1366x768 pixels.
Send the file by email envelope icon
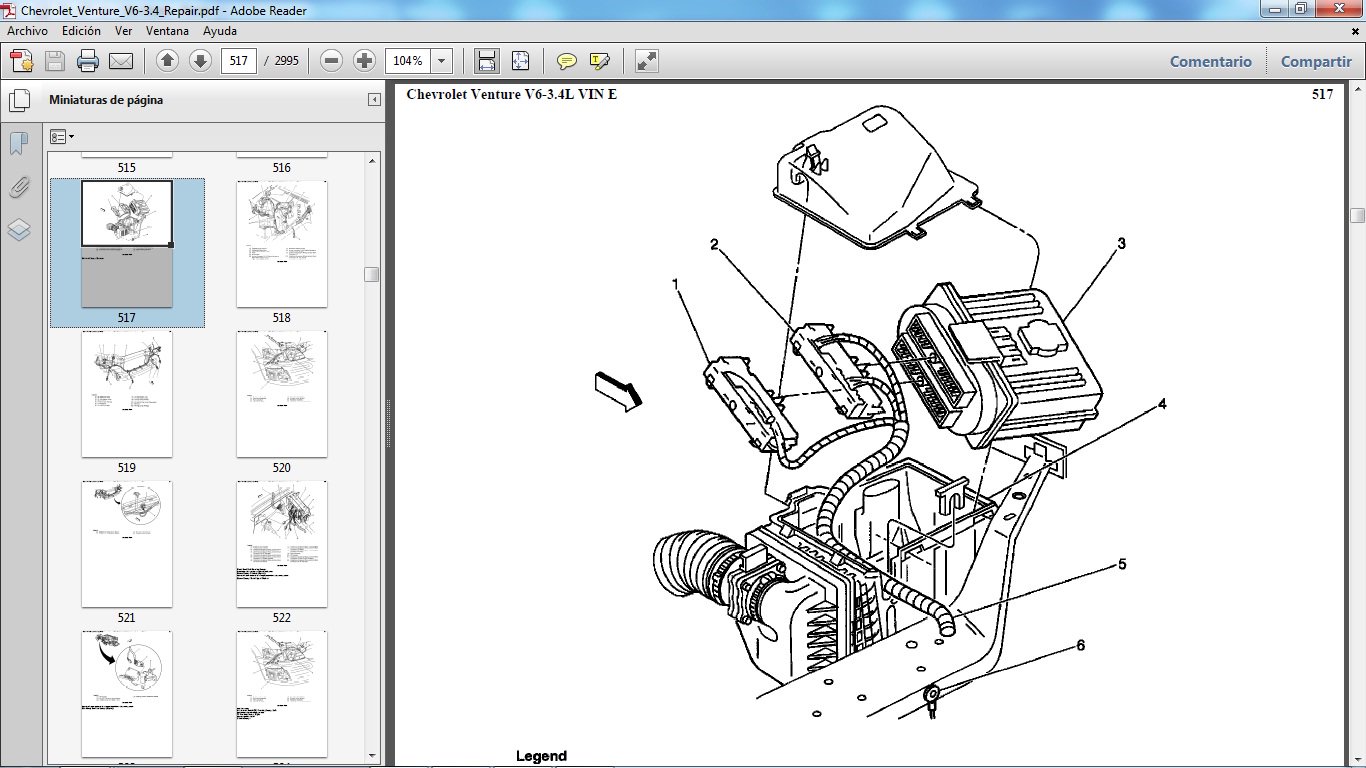[121, 61]
